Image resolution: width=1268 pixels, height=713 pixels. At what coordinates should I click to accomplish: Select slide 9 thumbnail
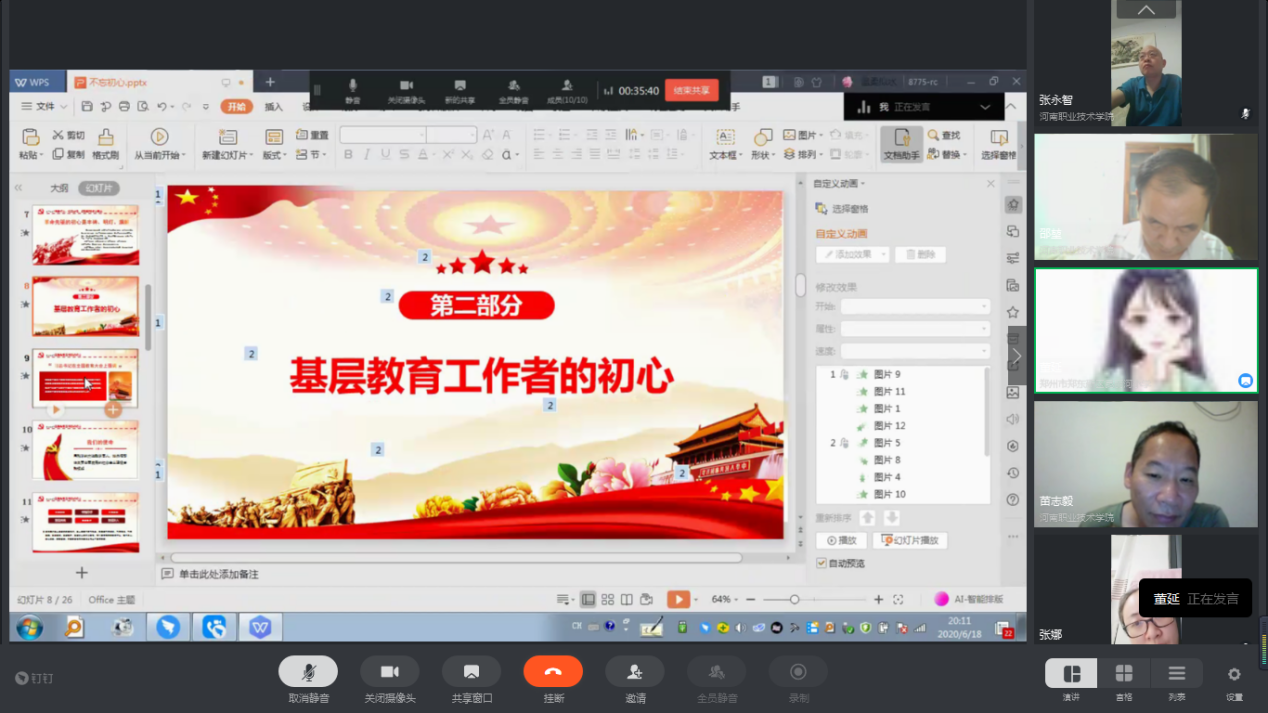[x=85, y=377]
